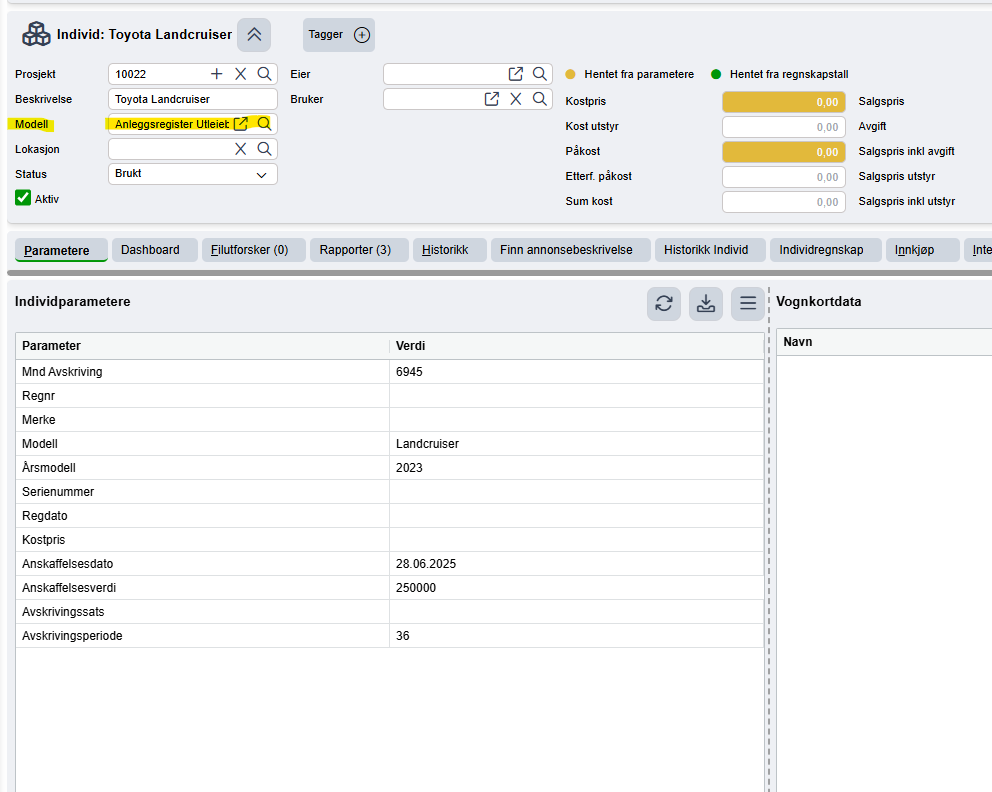Open the Dashboard tab
The width and height of the screenshot is (992, 792).
point(154,250)
